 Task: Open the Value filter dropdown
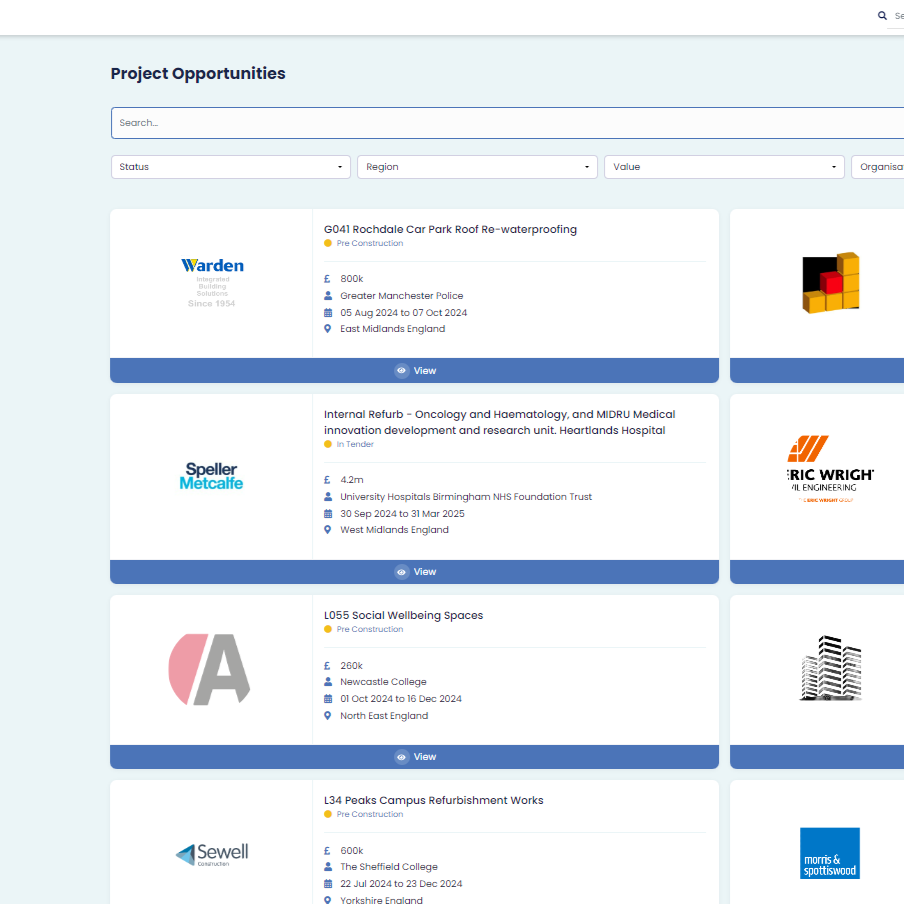click(724, 167)
